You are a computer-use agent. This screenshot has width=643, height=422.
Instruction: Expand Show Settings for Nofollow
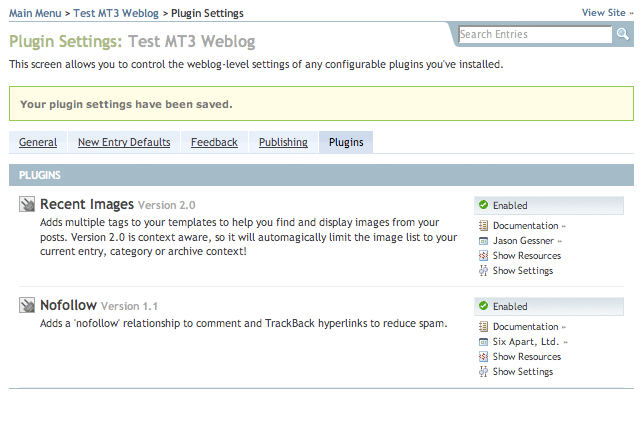point(522,372)
